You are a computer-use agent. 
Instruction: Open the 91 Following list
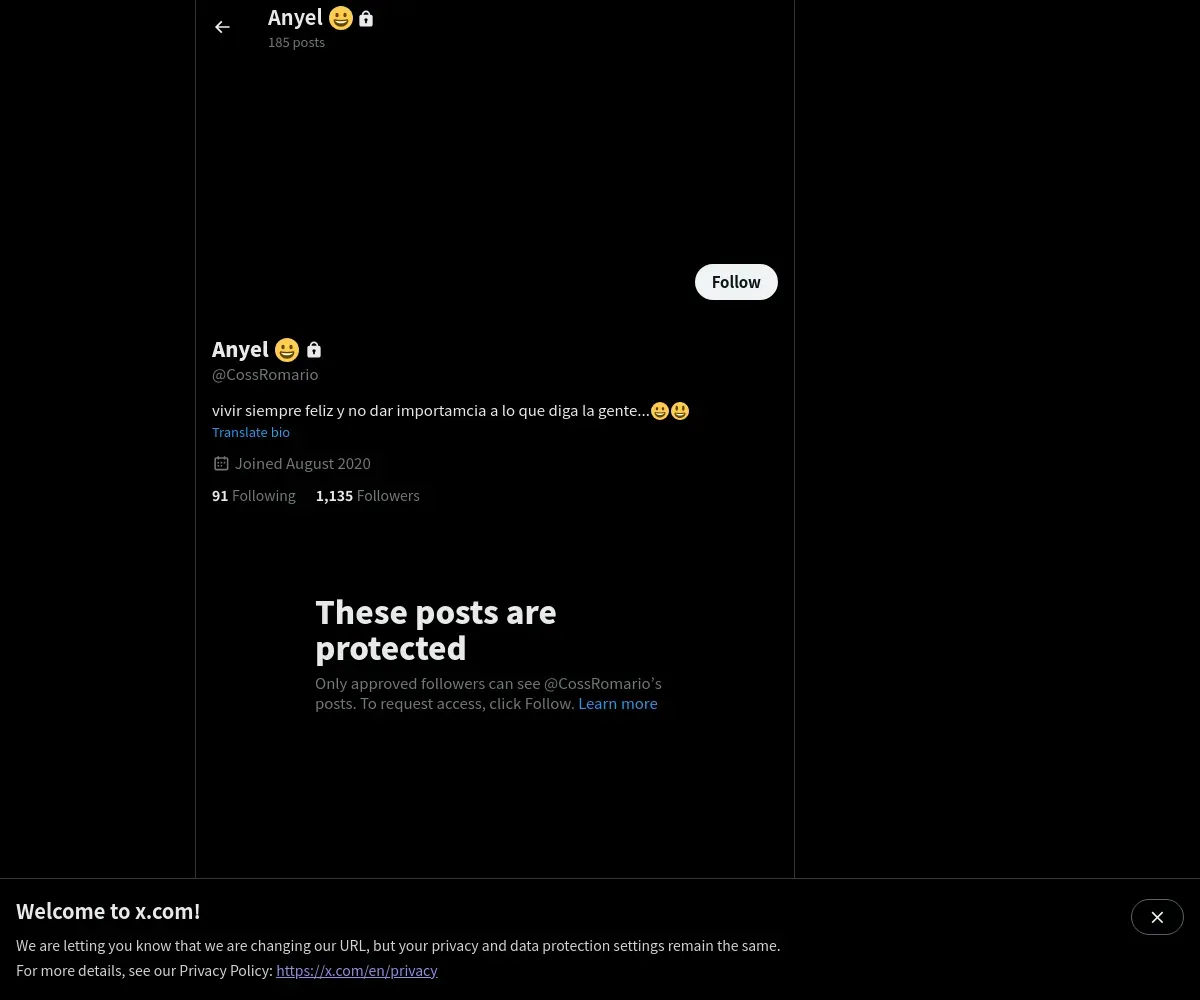(254, 496)
